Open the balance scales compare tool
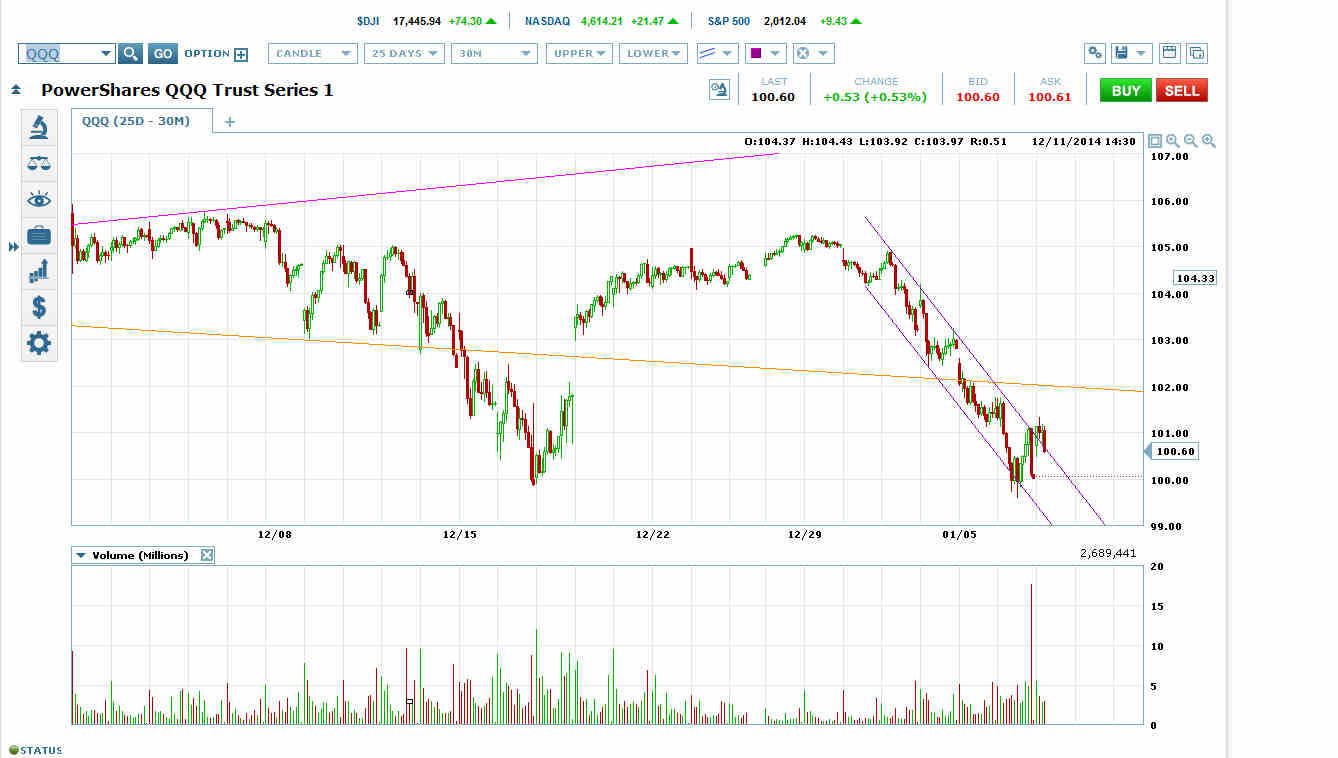Image resolution: width=1338 pixels, height=758 pixels. click(x=39, y=163)
